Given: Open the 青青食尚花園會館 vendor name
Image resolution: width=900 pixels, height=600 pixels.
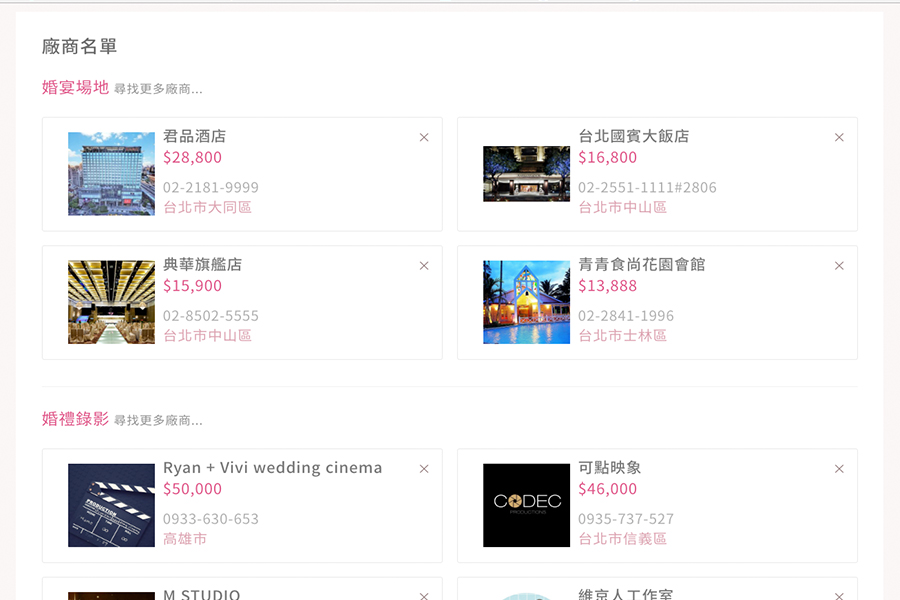Looking at the screenshot, I should tap(641, 265).
